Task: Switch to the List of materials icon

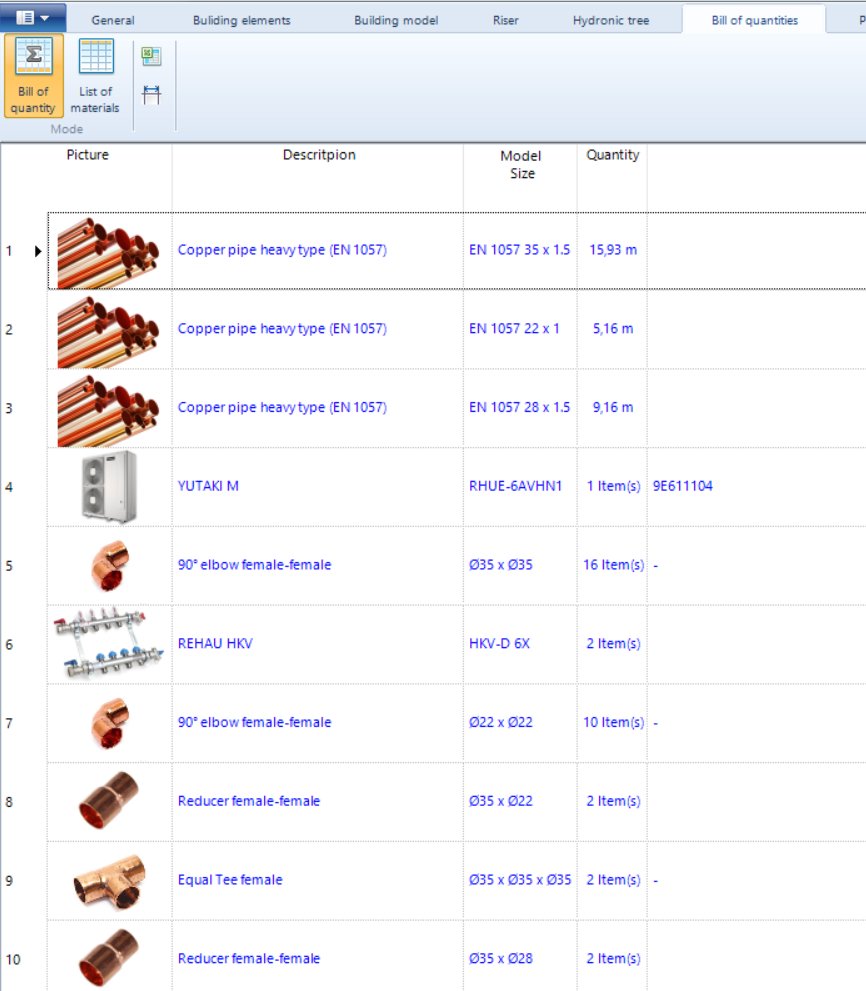Action: click(95, 75)
